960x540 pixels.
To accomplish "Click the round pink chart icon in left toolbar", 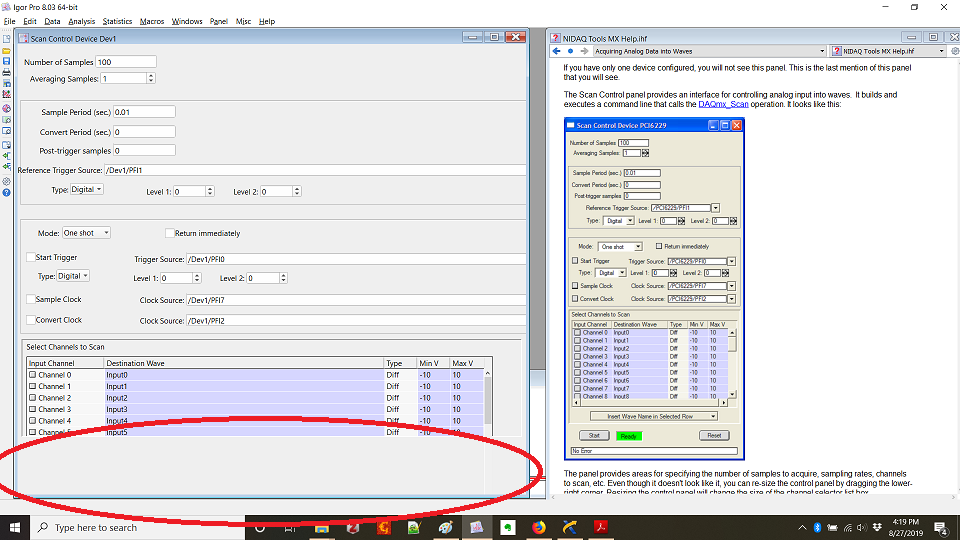I will pyautogui.click(x=6, y=108).
